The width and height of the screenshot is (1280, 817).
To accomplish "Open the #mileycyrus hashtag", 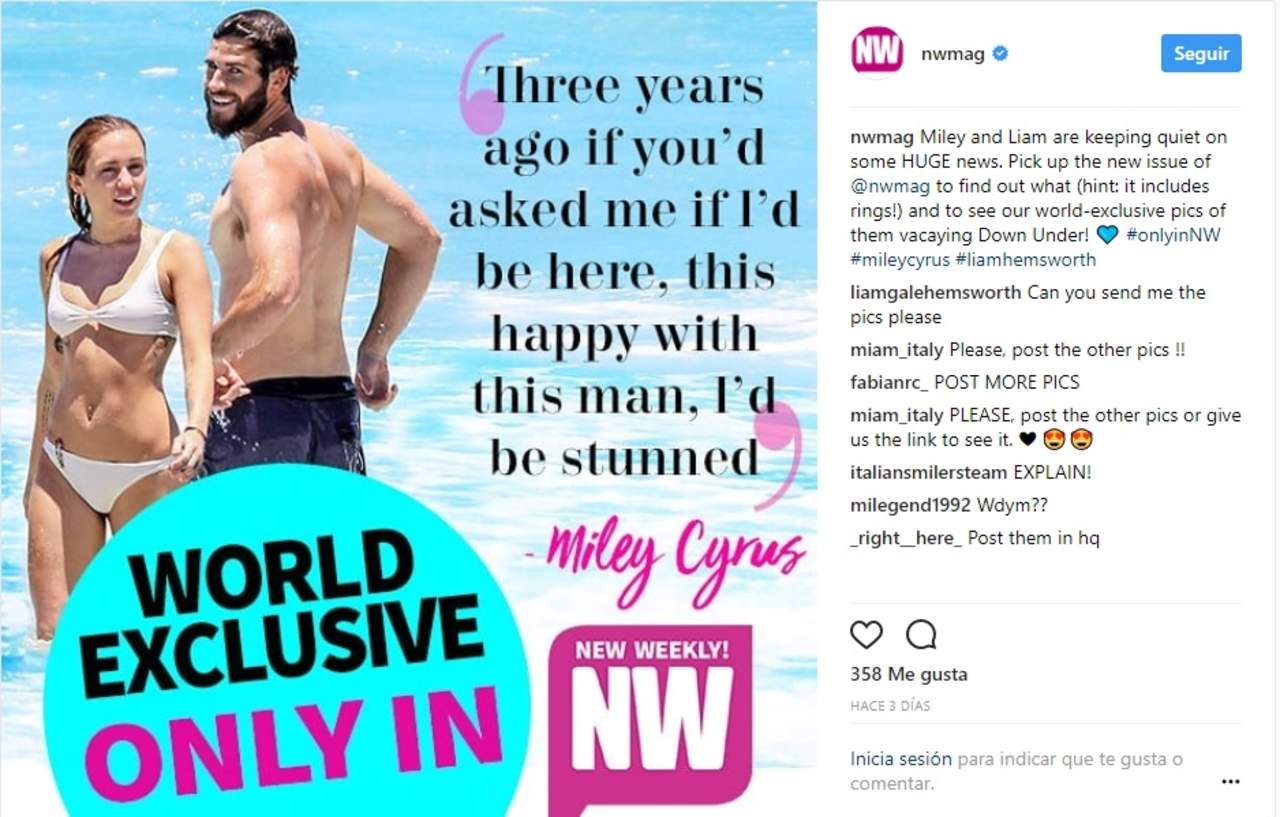I will pyautogui.click(x=900, y=260).
